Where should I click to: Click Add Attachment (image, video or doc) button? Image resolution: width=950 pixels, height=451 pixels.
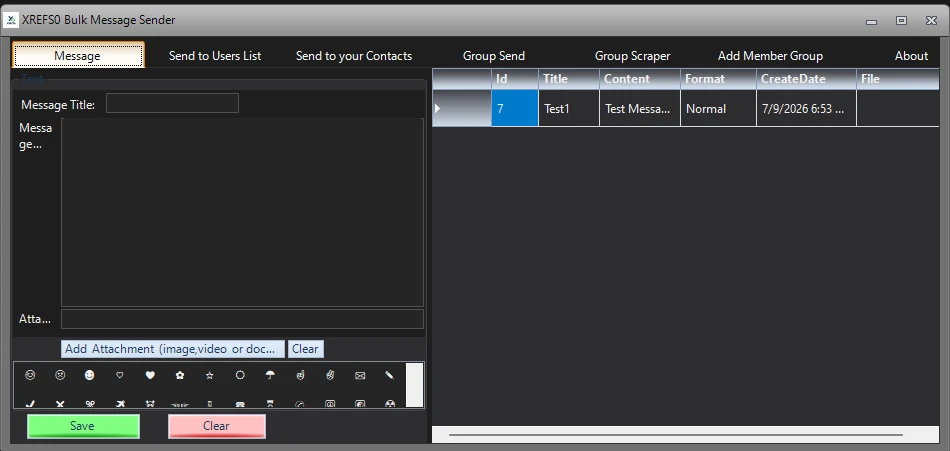[x=173, y=349]
